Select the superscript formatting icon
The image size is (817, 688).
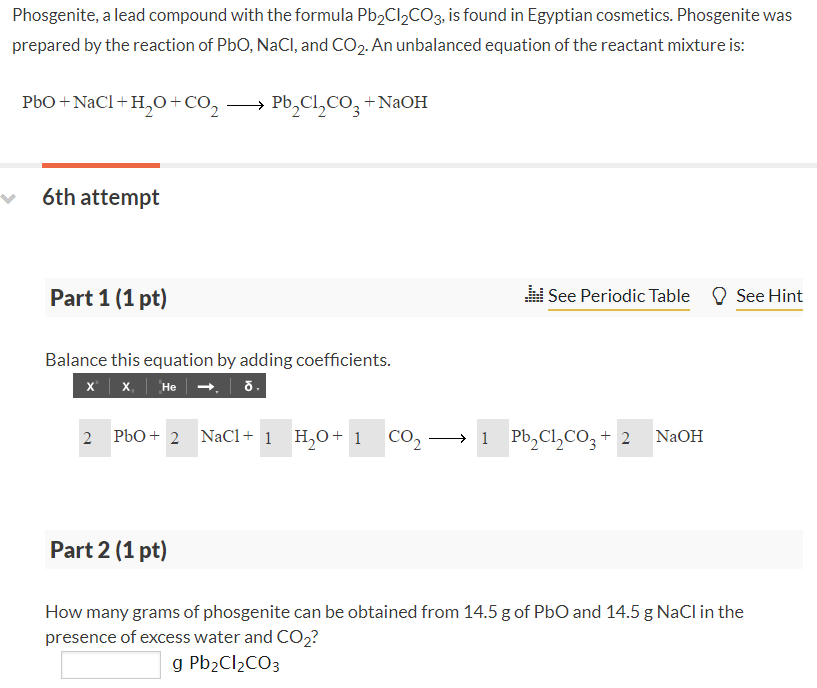tap(90, 385)
